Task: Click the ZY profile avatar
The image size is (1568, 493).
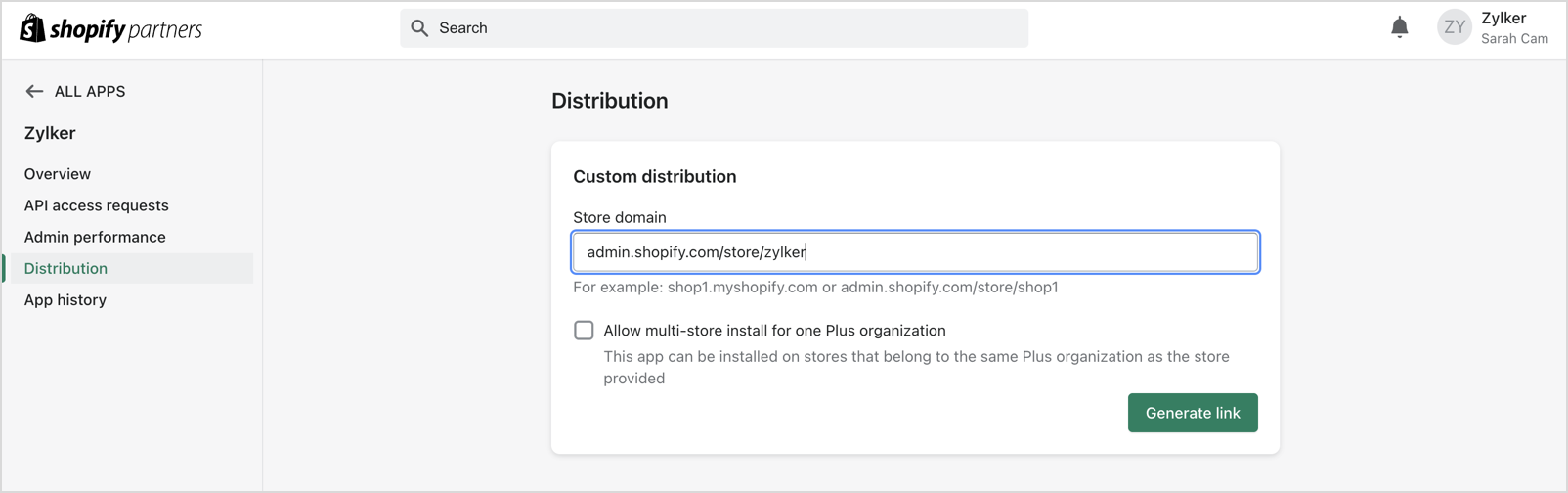Action: (x=1454, y=27)
